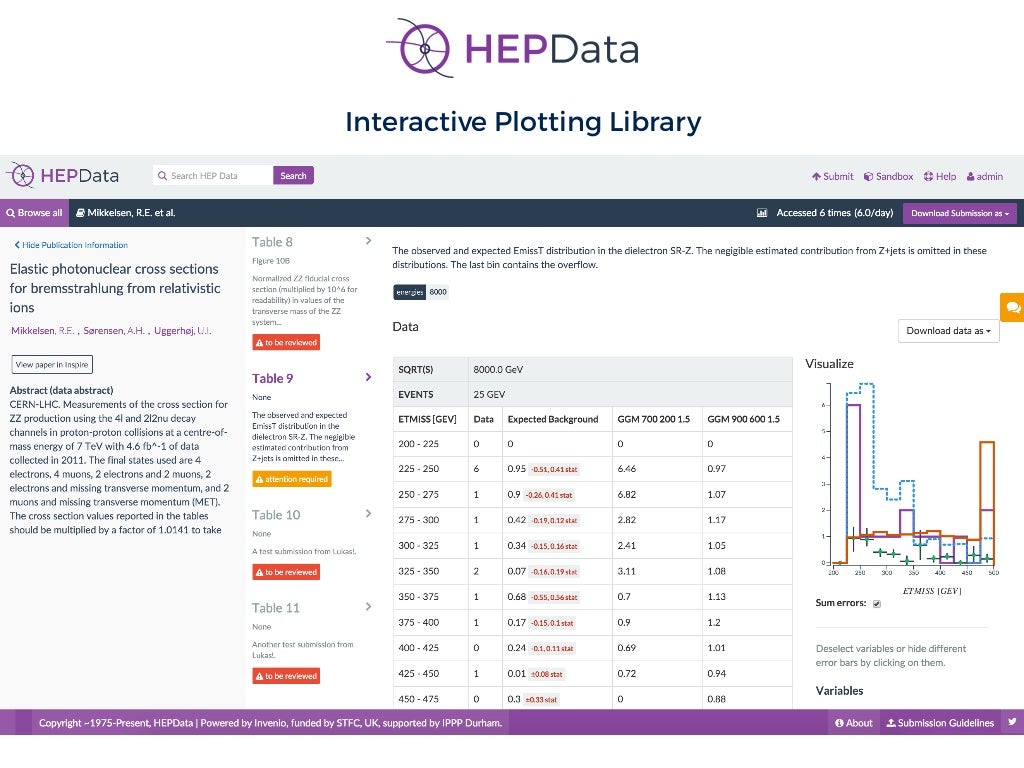
Task: Open the admin account menu
Action: [985, 176]
